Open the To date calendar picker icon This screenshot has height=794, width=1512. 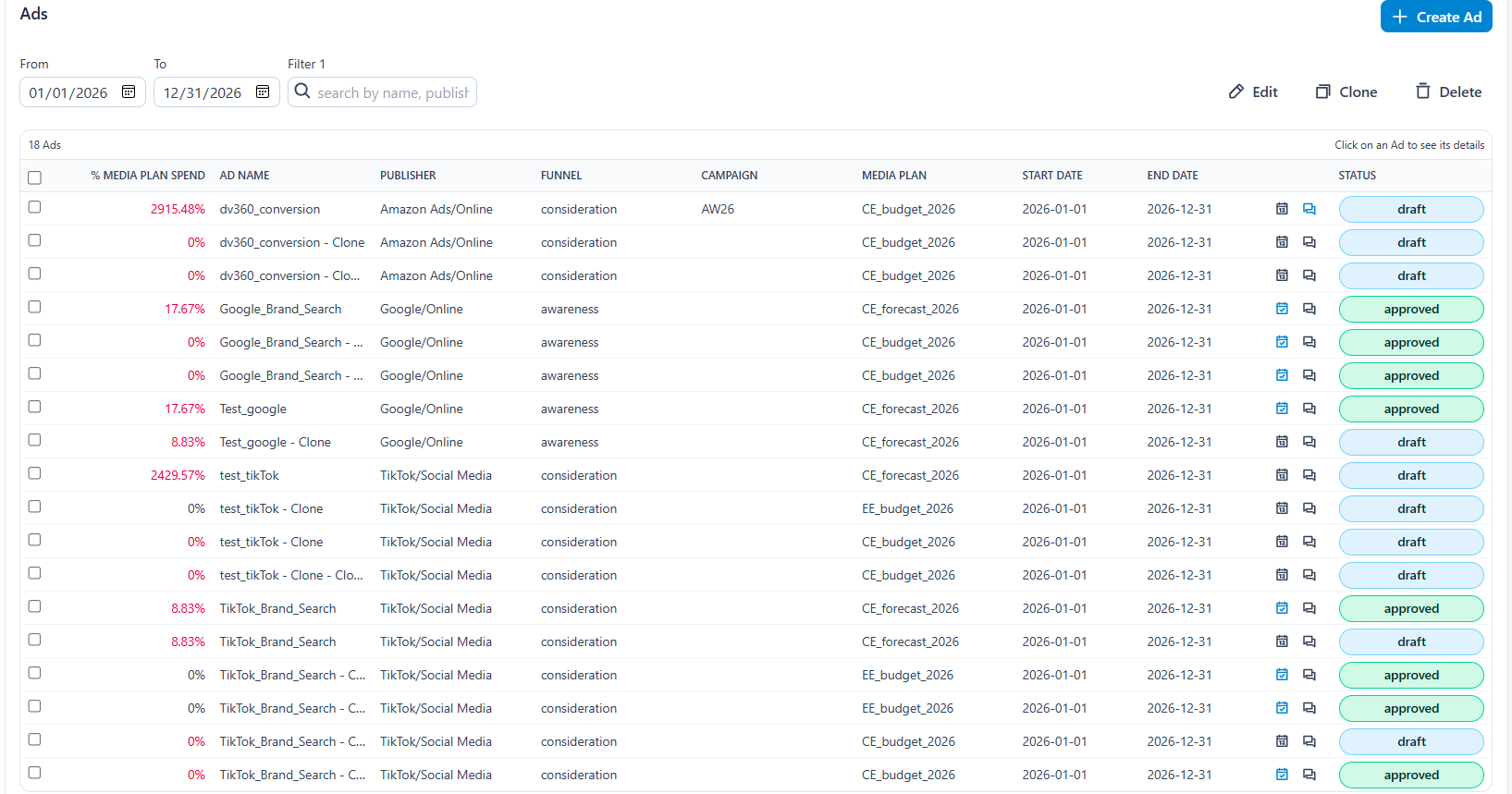tap(263, 92)
